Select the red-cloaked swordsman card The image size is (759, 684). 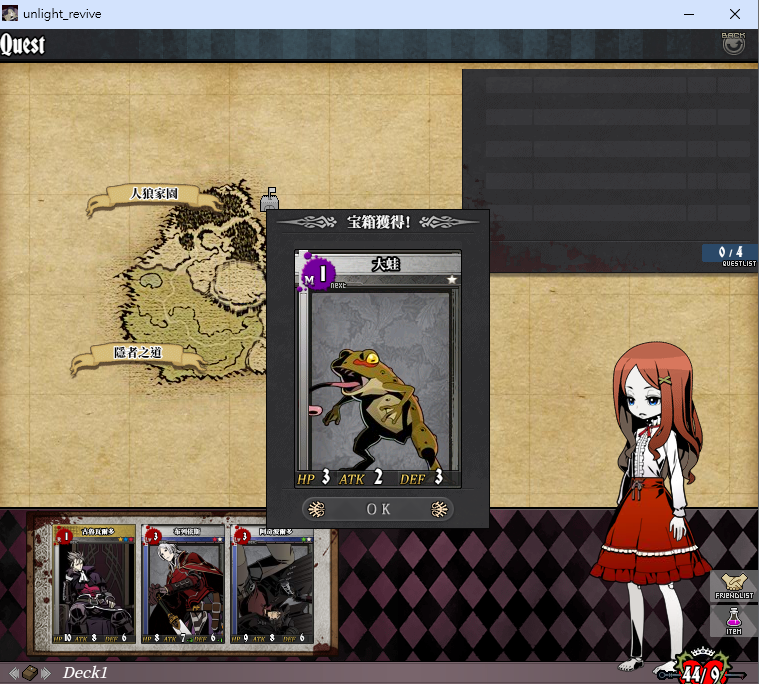[183, 585]
